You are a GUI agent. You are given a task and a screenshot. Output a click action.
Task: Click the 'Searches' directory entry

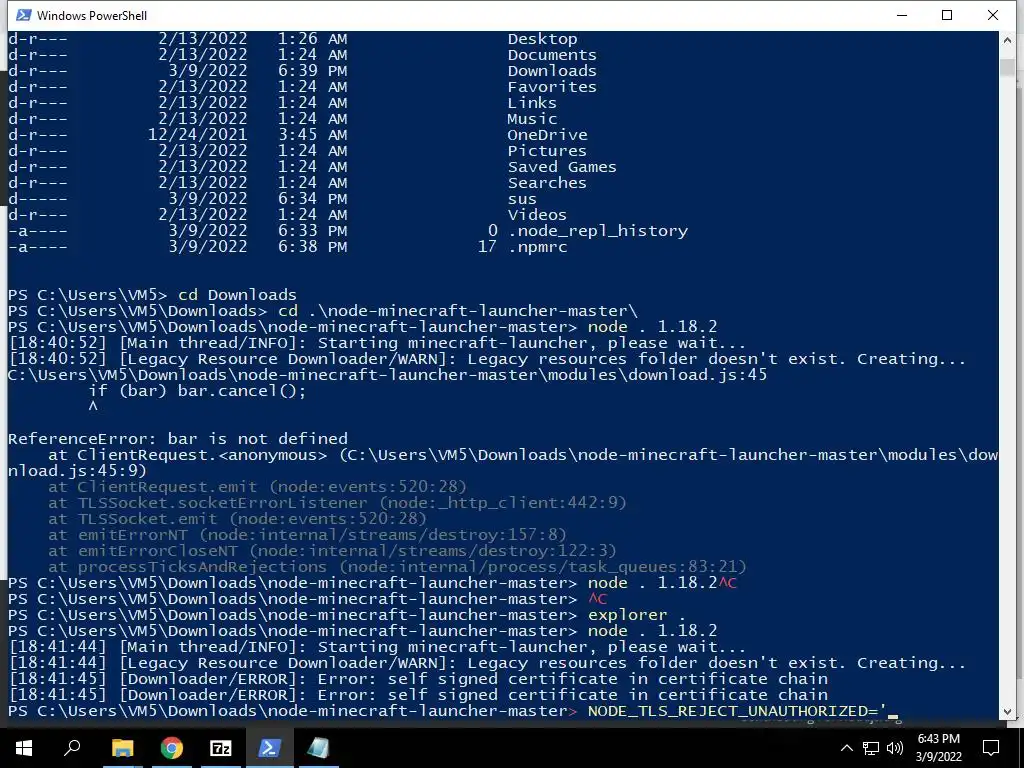point(547,183)
